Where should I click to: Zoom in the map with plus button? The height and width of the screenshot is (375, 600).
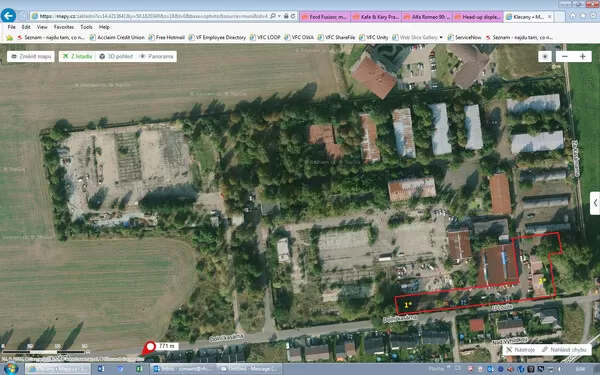(x=582, y=57)
